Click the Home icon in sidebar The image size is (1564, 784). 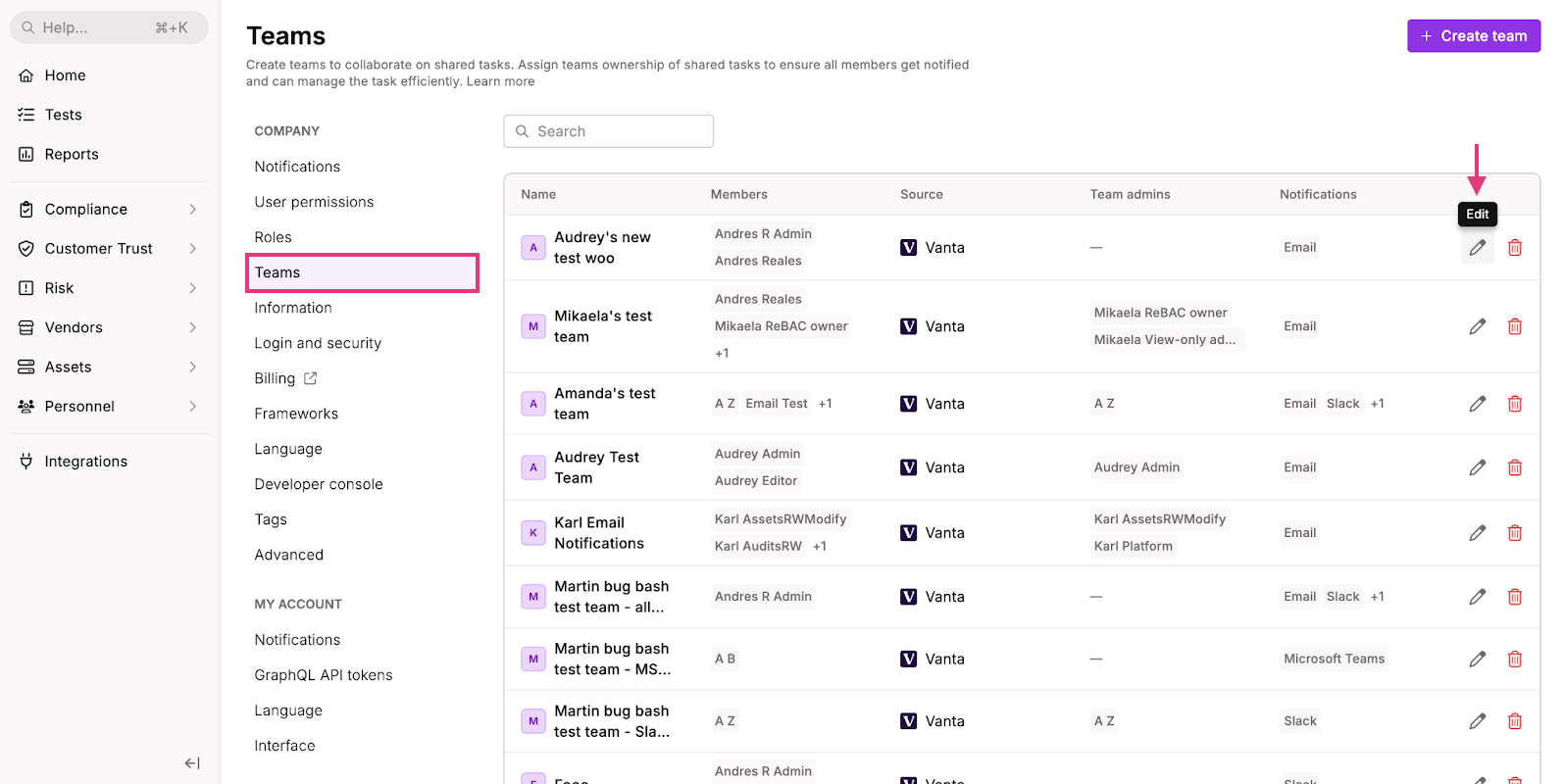(x=26, y=75)
